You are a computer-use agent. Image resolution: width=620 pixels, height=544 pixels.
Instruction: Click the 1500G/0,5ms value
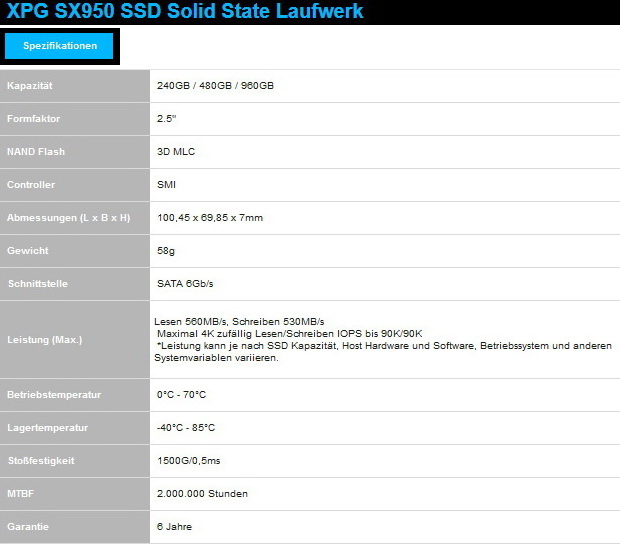[189, 461]
